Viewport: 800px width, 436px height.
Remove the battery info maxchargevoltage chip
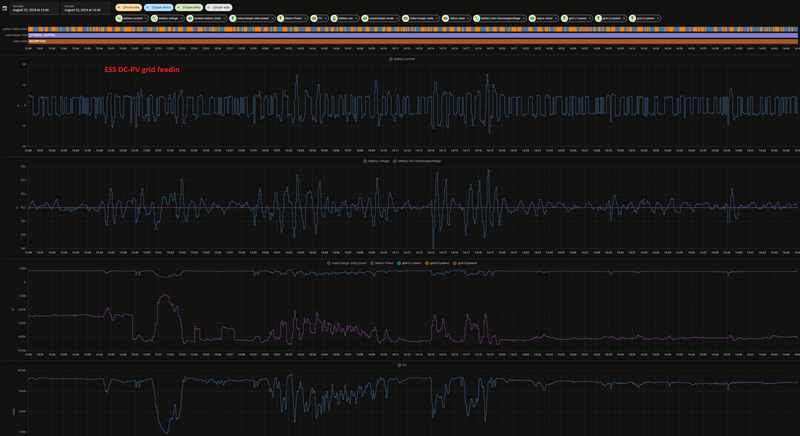pos(523,18)
